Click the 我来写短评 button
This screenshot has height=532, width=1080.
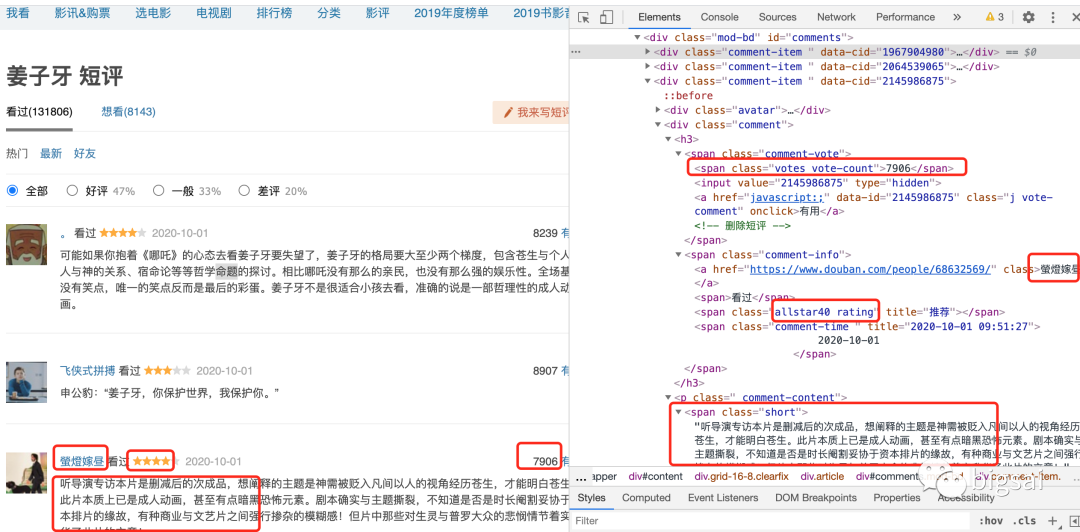530,112
